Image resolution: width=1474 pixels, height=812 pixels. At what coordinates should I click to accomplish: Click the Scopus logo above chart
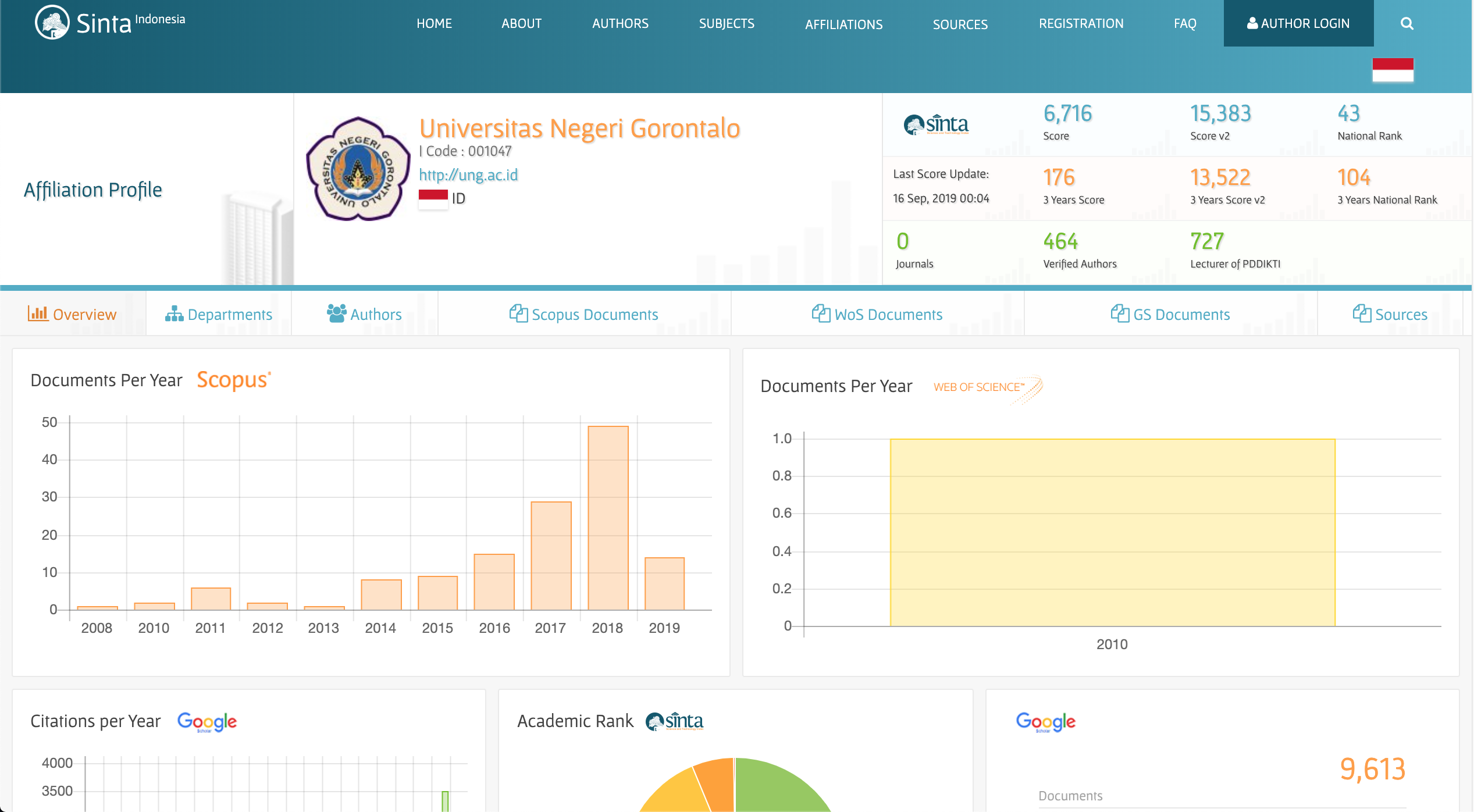point(234,380)
